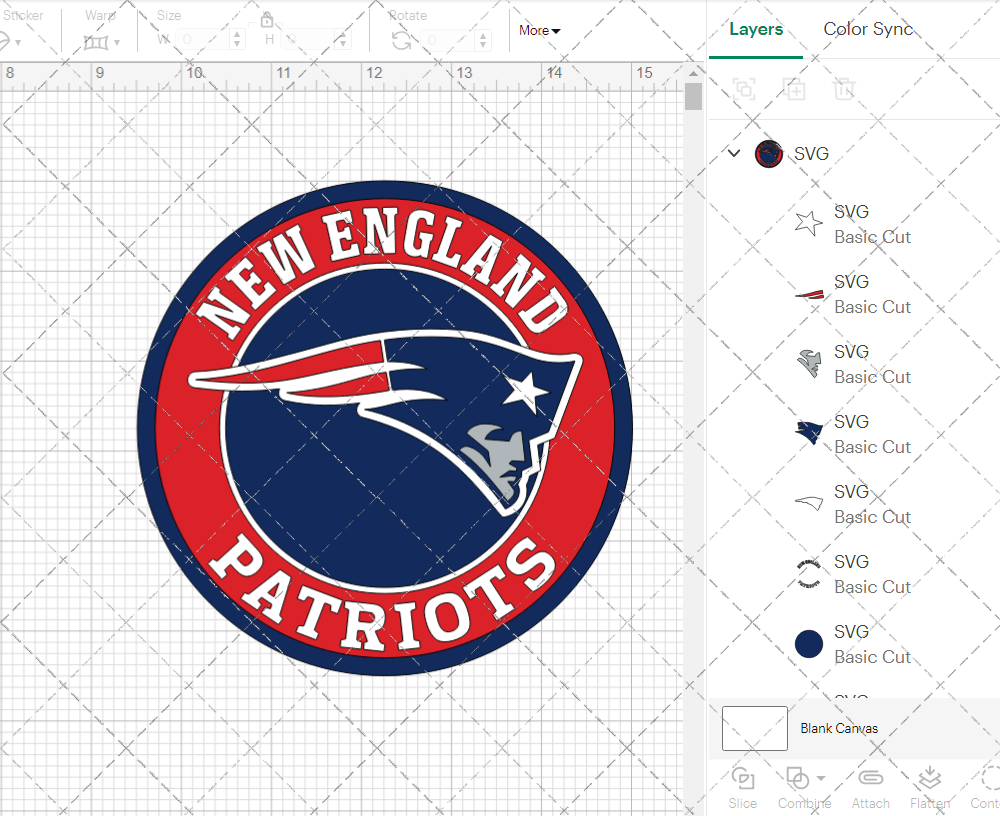Switch to the Layers tab
1000x816 pixels.
click(756, 29)
